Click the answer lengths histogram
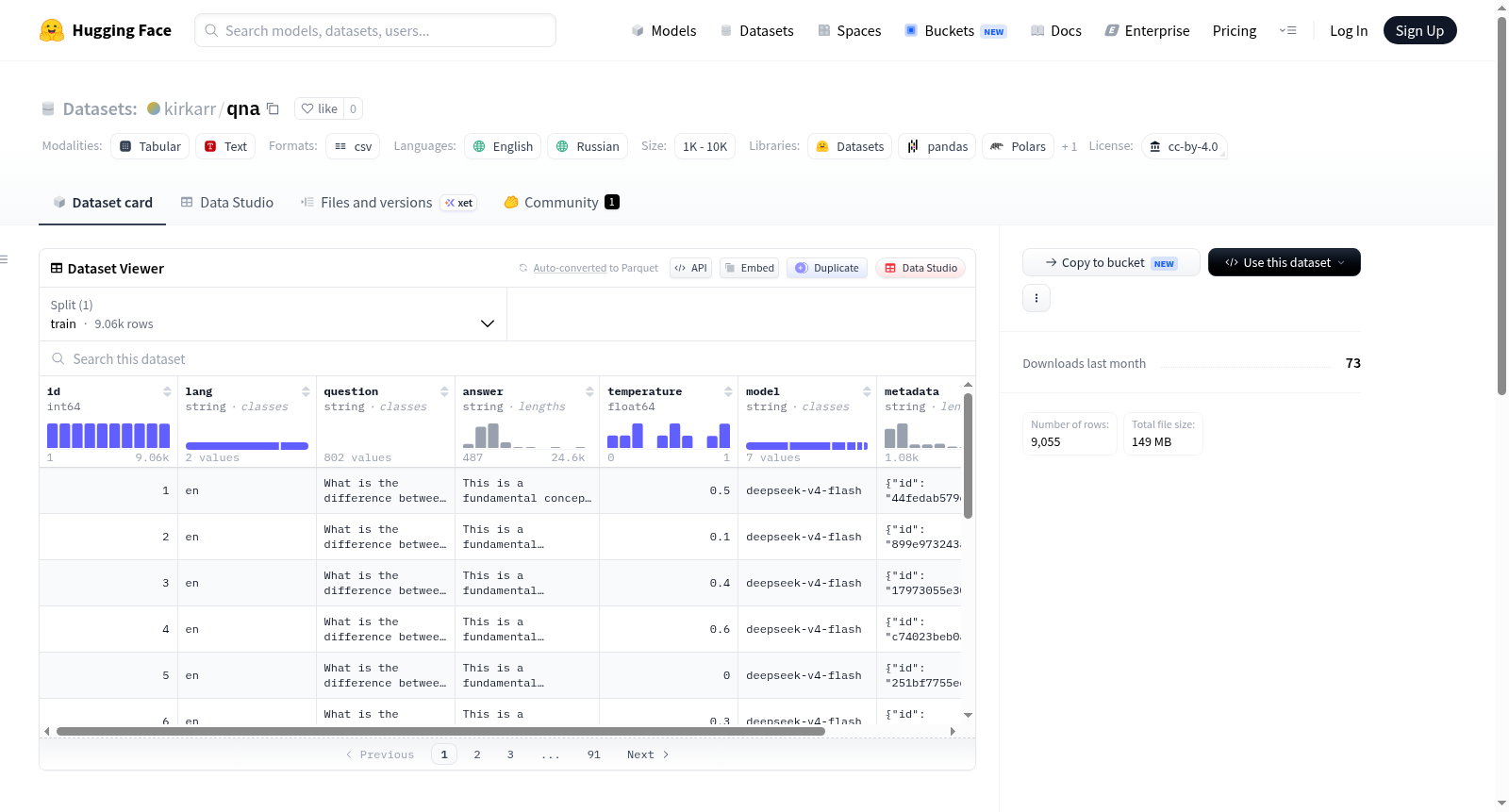The image size is (1509, 812). 523,435
